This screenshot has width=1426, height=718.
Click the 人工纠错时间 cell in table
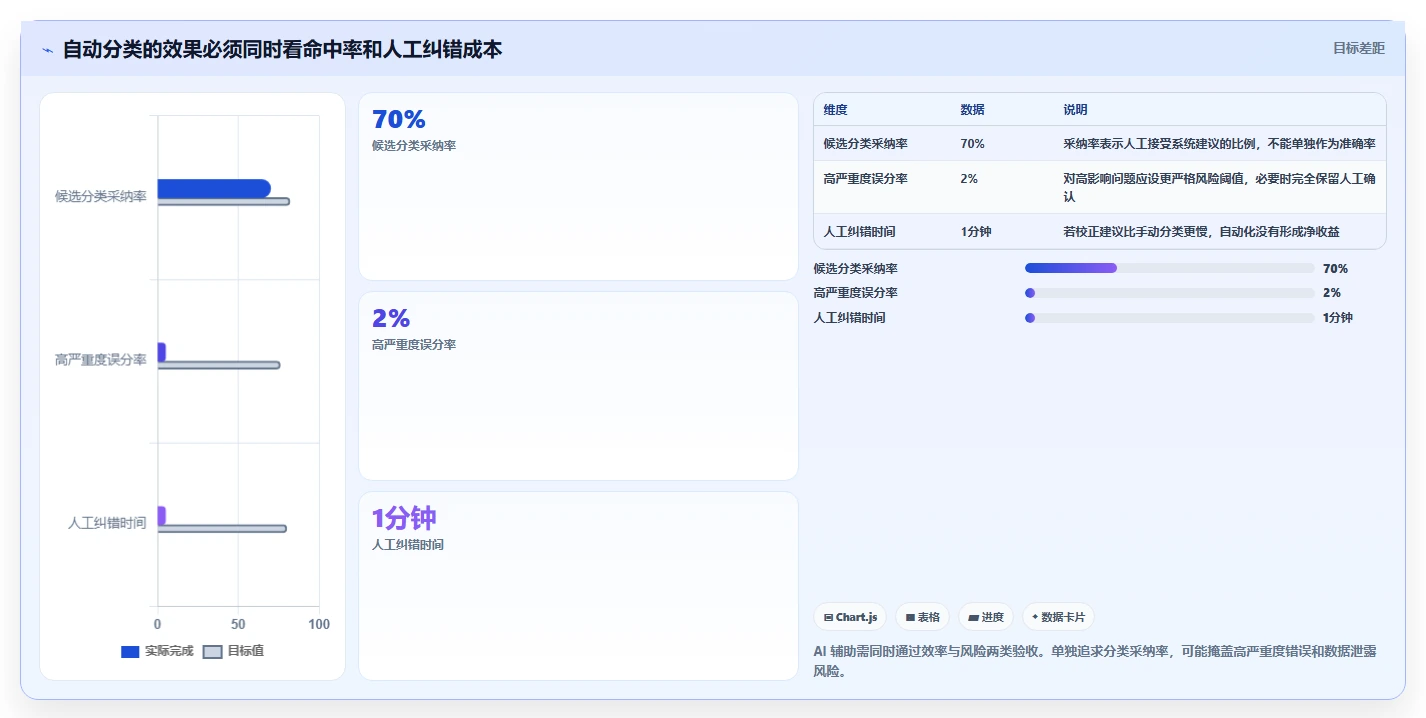click(859, 232)
